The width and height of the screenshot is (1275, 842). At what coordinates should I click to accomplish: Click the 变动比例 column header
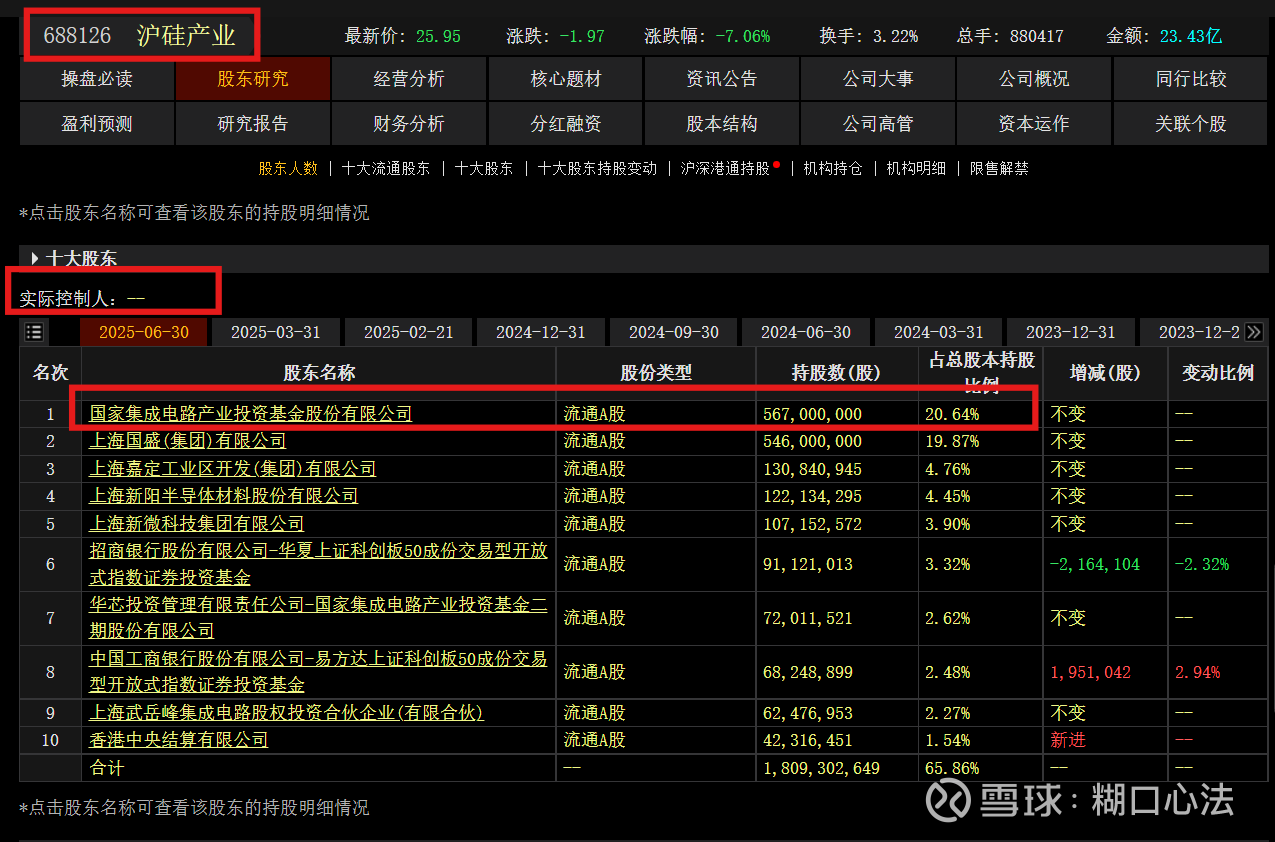(1218, 373)
